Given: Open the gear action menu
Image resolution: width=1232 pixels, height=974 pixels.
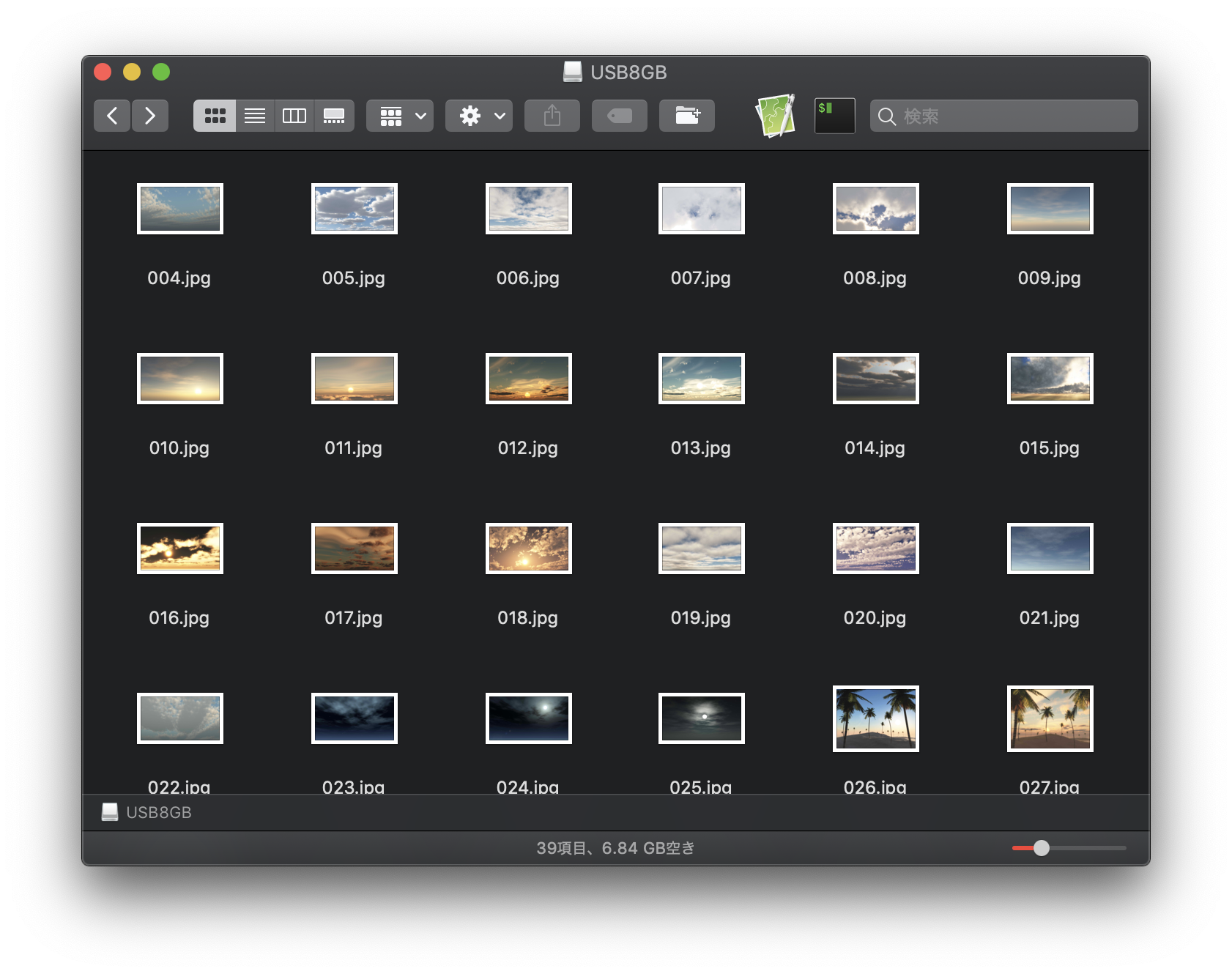Looking at the screenshot, I should 479,116.
